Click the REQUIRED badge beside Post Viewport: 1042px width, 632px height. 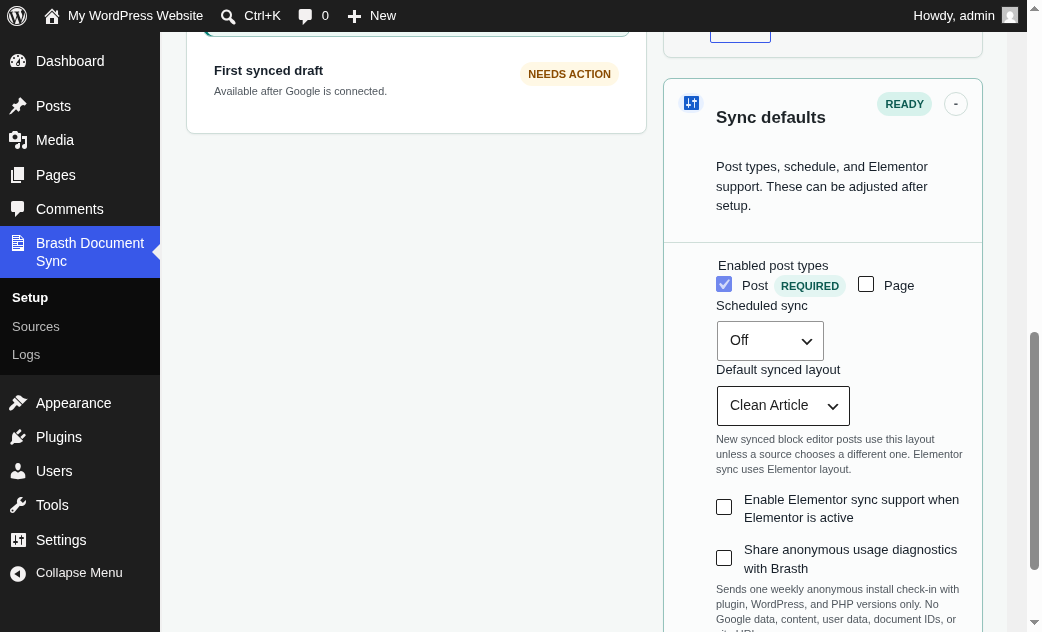click(809, 286)
